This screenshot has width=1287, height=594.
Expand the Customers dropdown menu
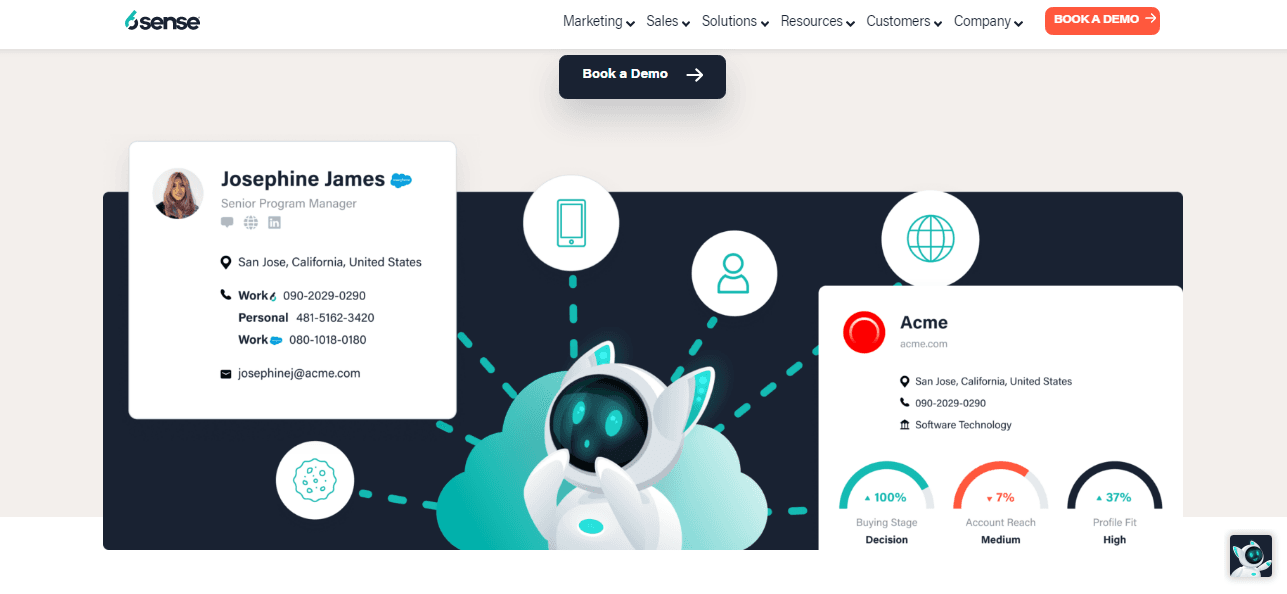click(x=904, y=21)
